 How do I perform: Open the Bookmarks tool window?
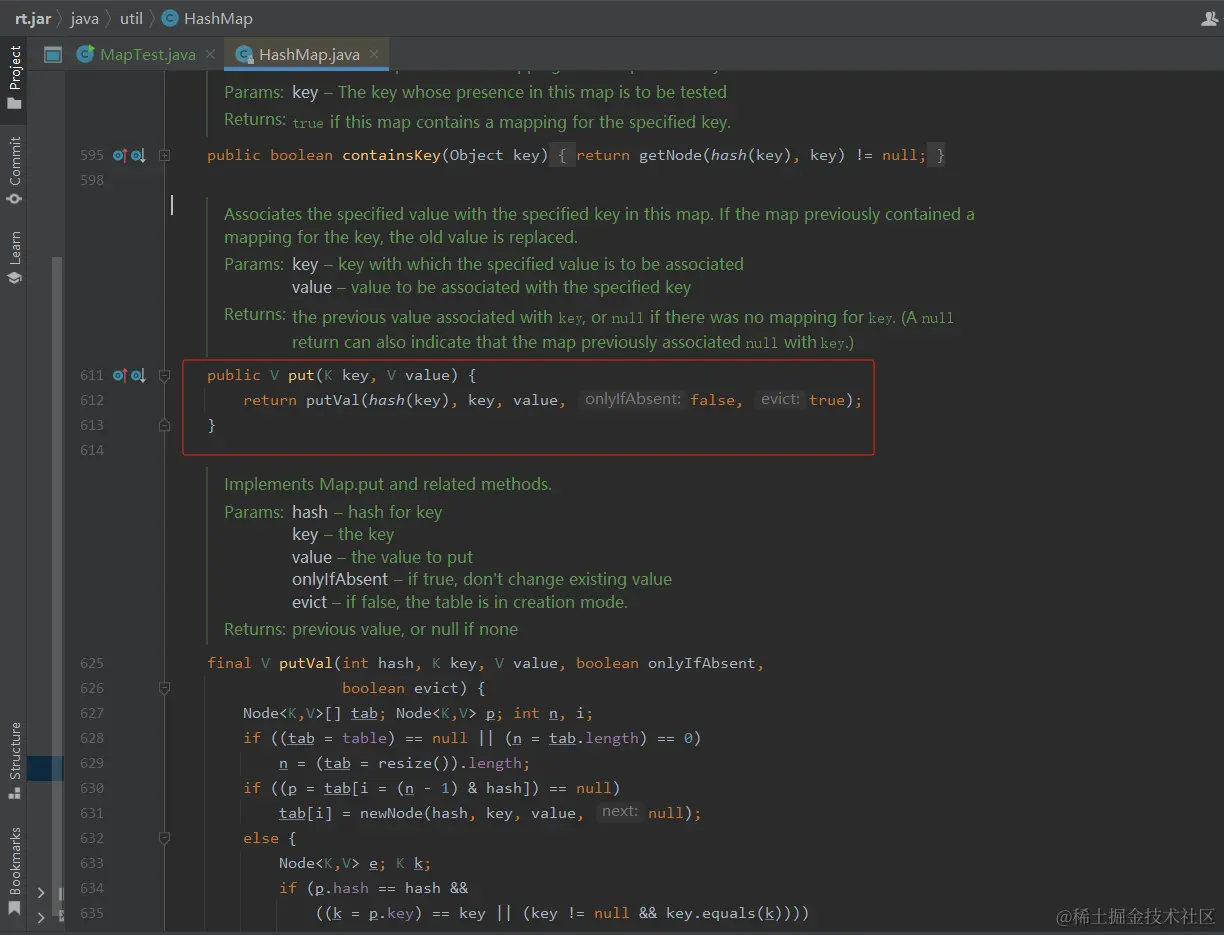pos(14,870)
